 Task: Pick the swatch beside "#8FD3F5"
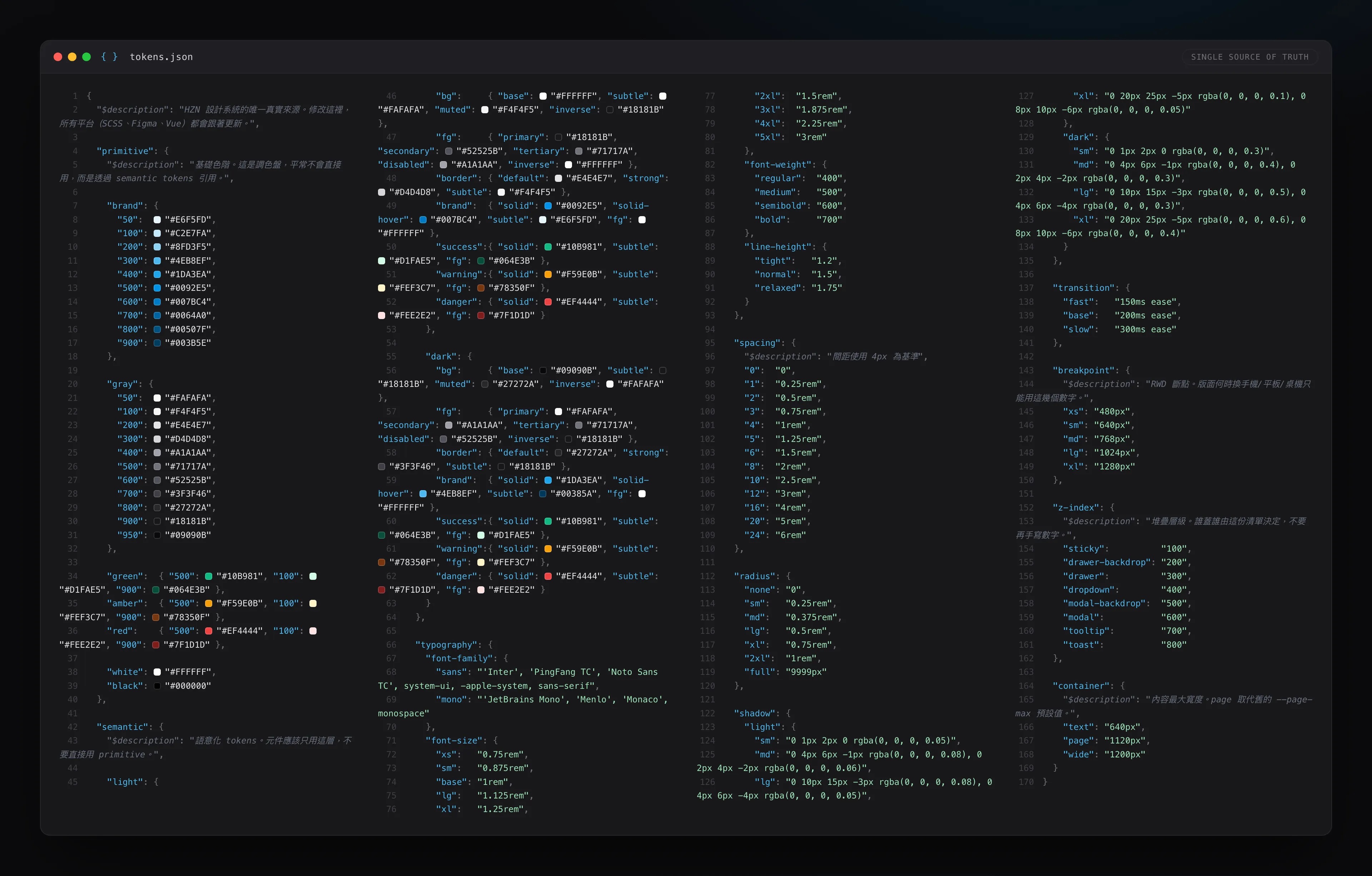(157, 247)
